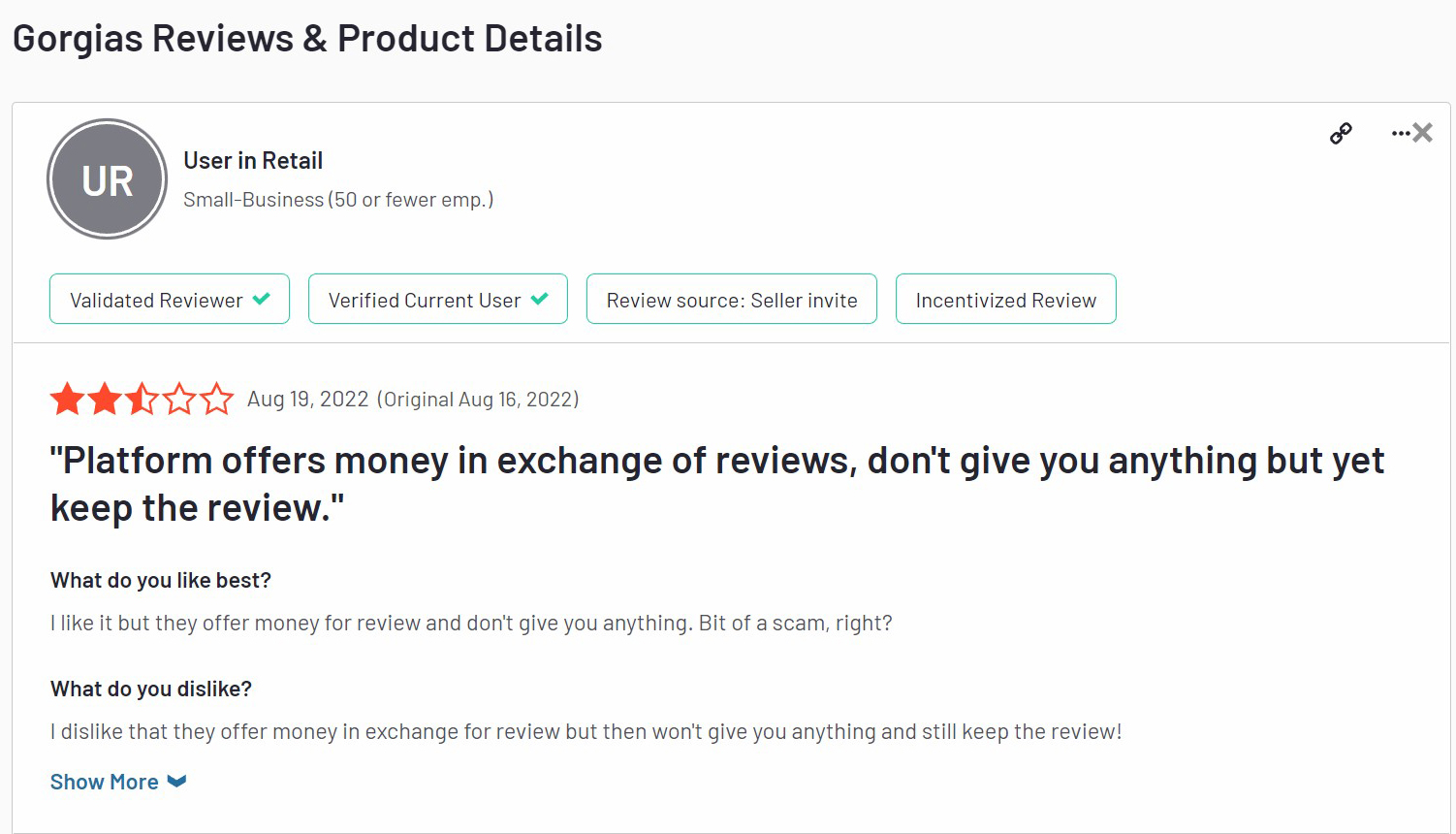Expand the Verified Current User badge
This screenshot has width=1456, height=834.
coord(437,299)
